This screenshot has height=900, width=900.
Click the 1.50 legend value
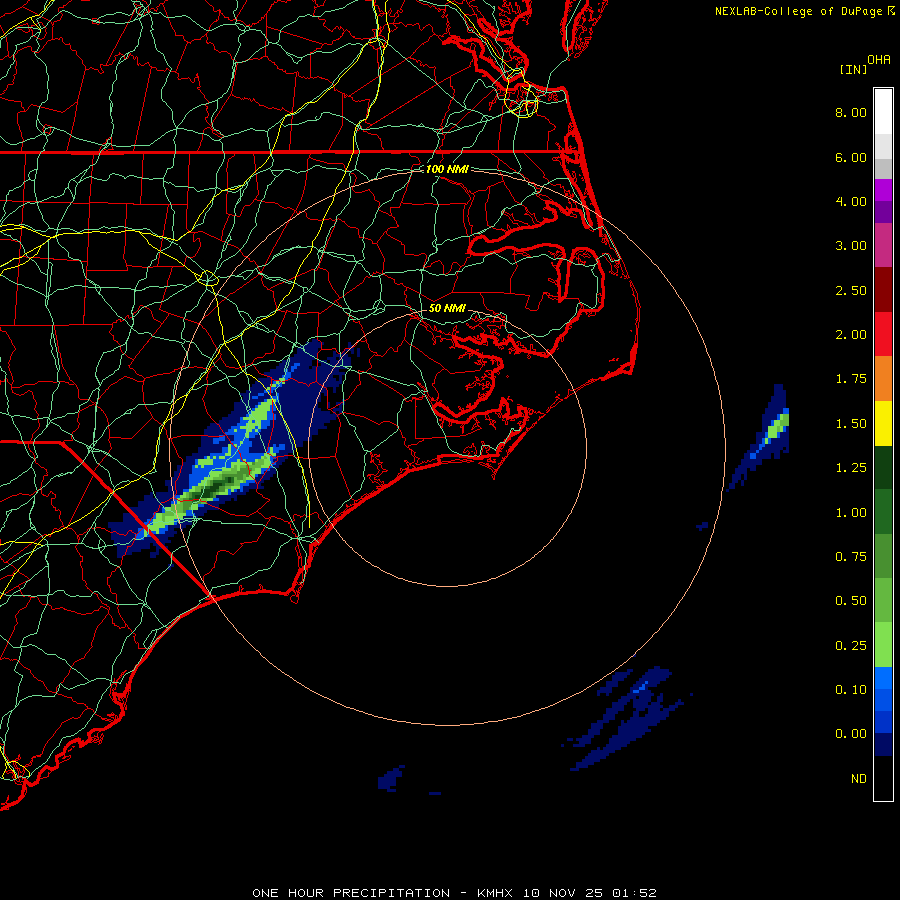[x=851, y=424]
